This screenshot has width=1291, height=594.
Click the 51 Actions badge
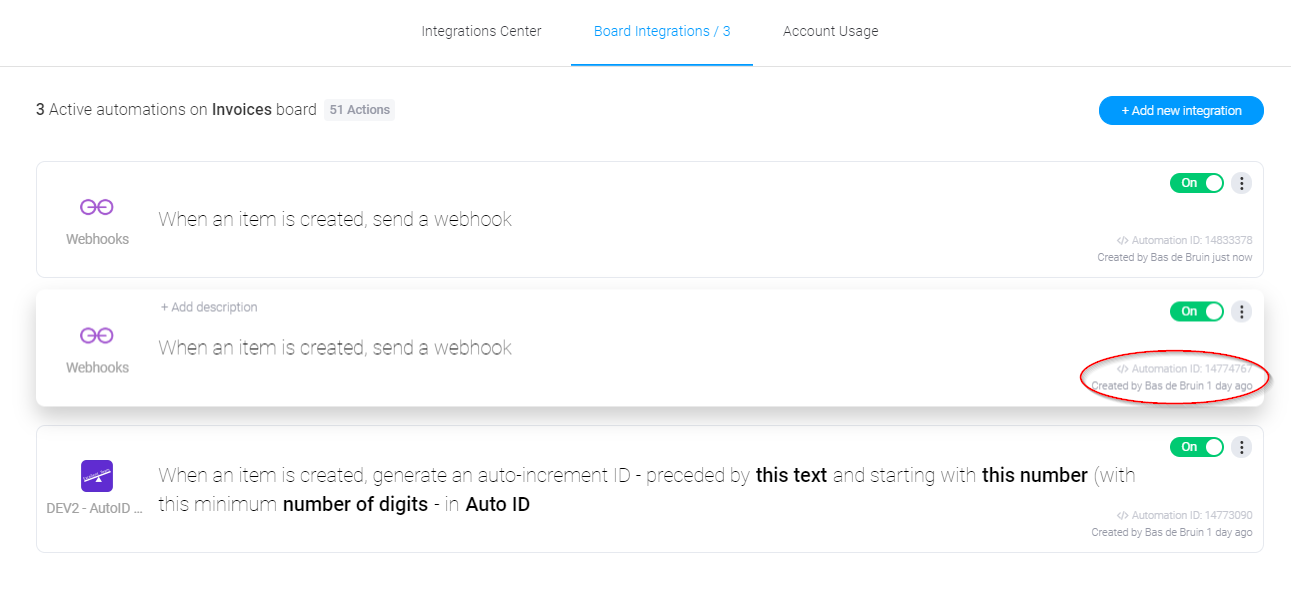pyautogui.click(x=360, y=110)
